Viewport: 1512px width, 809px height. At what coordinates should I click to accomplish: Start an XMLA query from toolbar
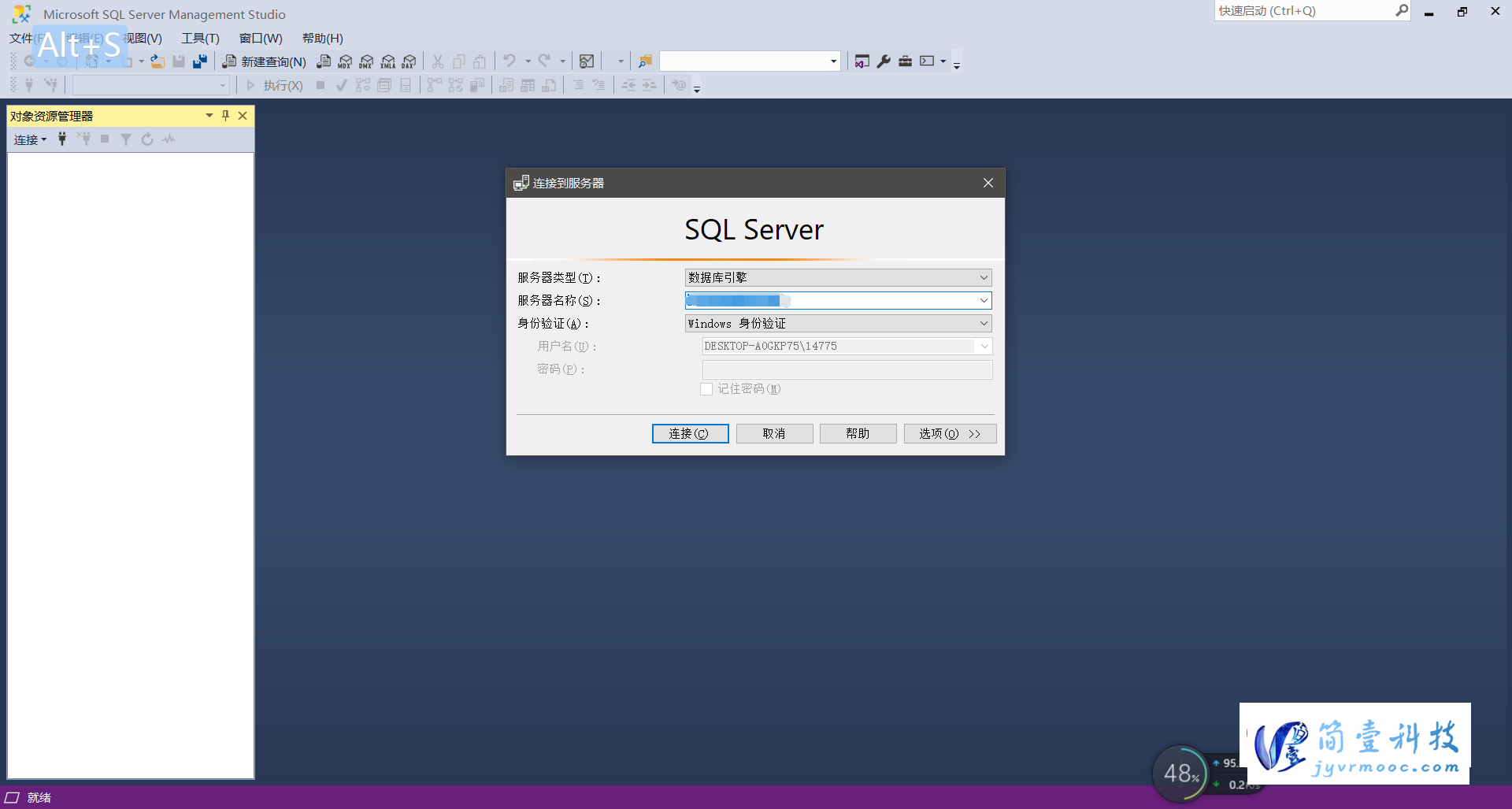click(x=387, y=61)
